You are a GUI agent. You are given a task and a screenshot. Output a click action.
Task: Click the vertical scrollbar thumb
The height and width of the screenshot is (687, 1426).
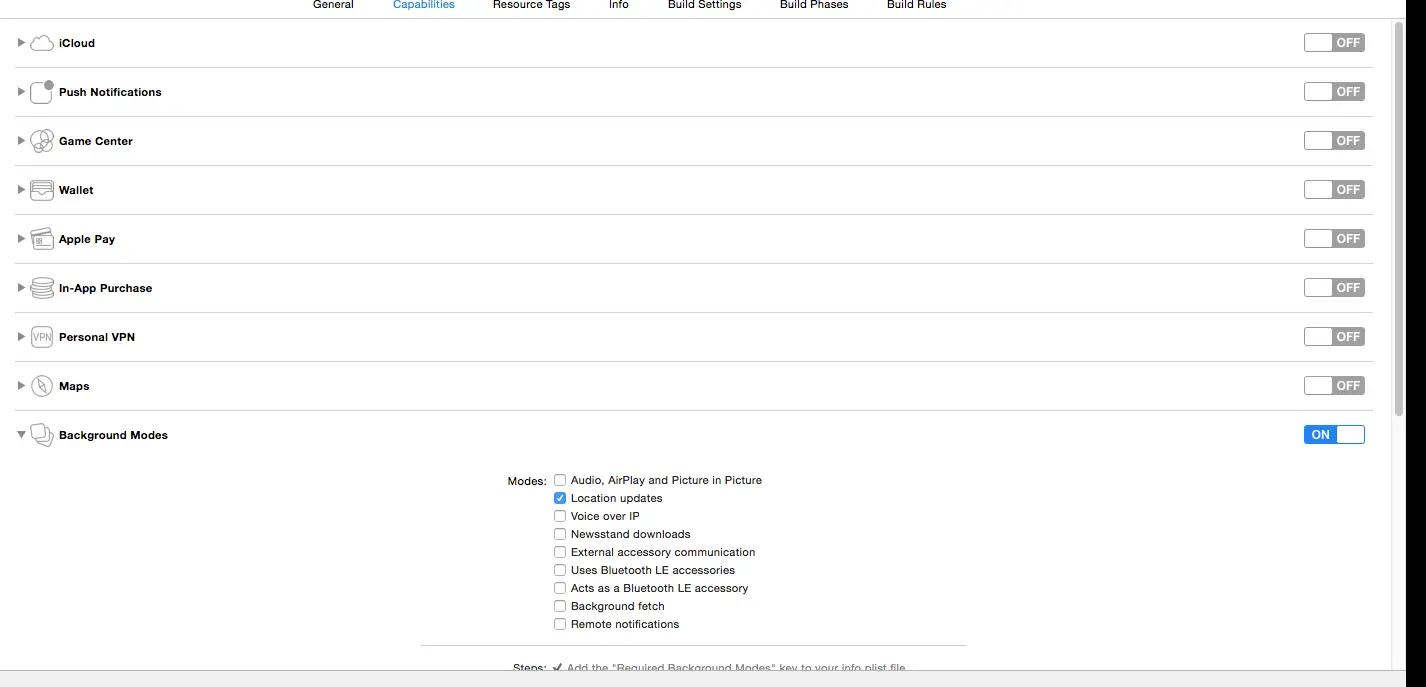(x=1399, y=218)
